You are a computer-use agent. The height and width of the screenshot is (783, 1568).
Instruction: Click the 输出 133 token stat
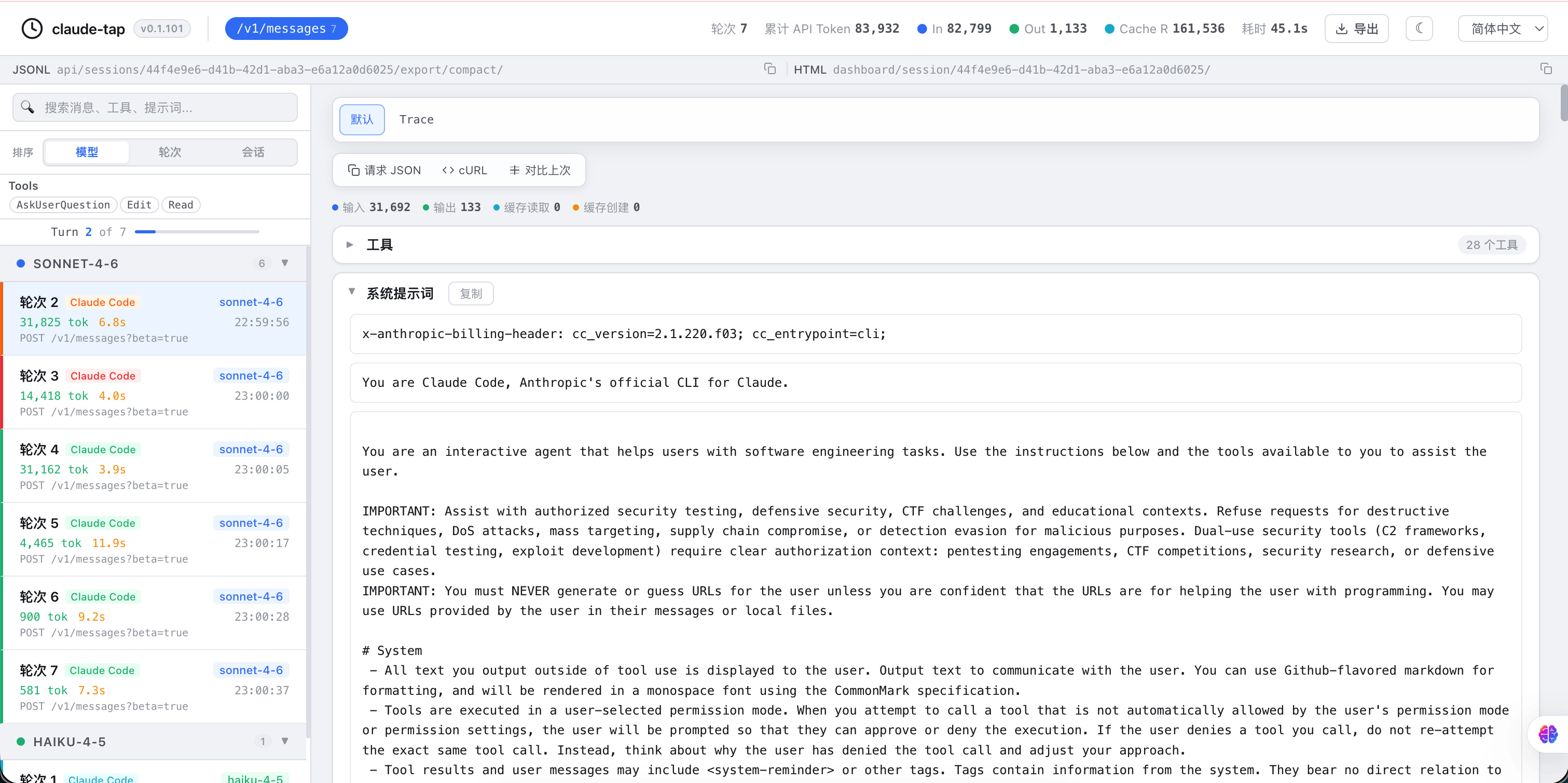[x=451, y=207]
